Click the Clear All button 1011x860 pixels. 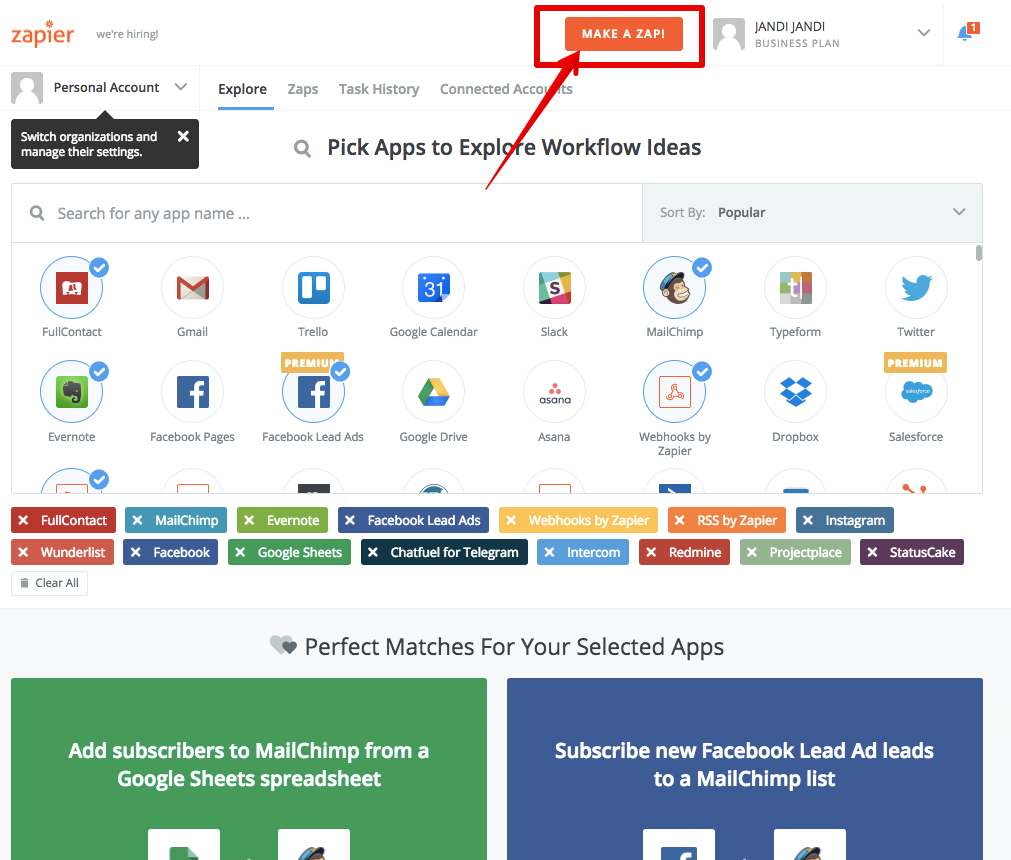tap(50, 583)
